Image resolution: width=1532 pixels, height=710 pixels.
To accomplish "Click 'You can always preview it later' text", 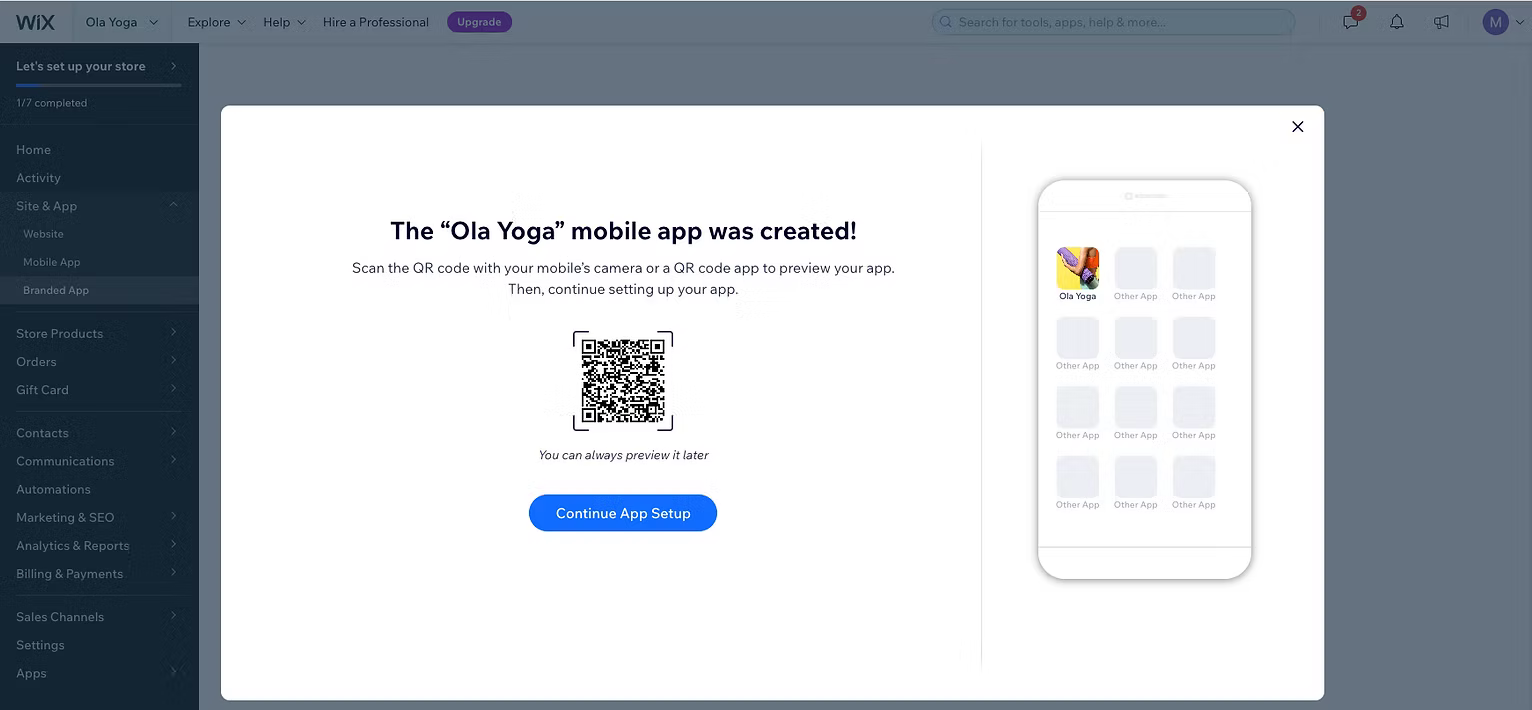I will (623, 455).
